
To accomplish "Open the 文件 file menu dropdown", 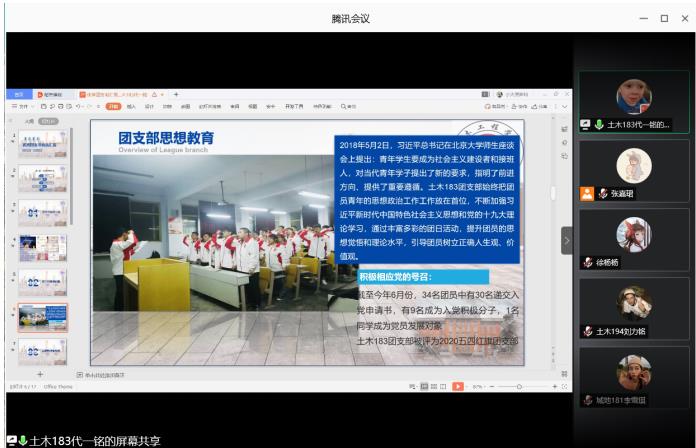I will tap(19, 106).
